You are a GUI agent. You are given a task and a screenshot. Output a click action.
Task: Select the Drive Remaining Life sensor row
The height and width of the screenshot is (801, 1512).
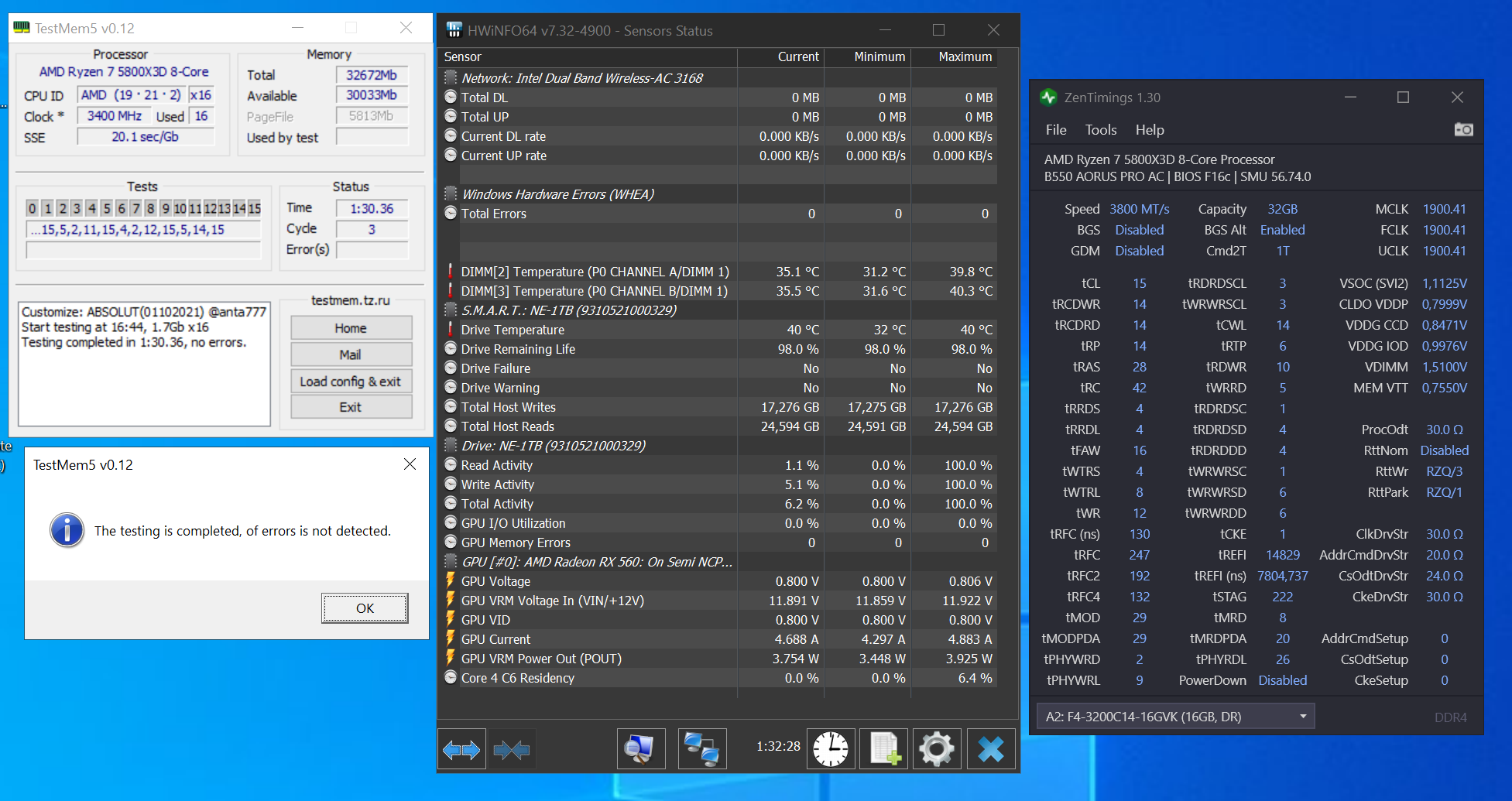718,349
